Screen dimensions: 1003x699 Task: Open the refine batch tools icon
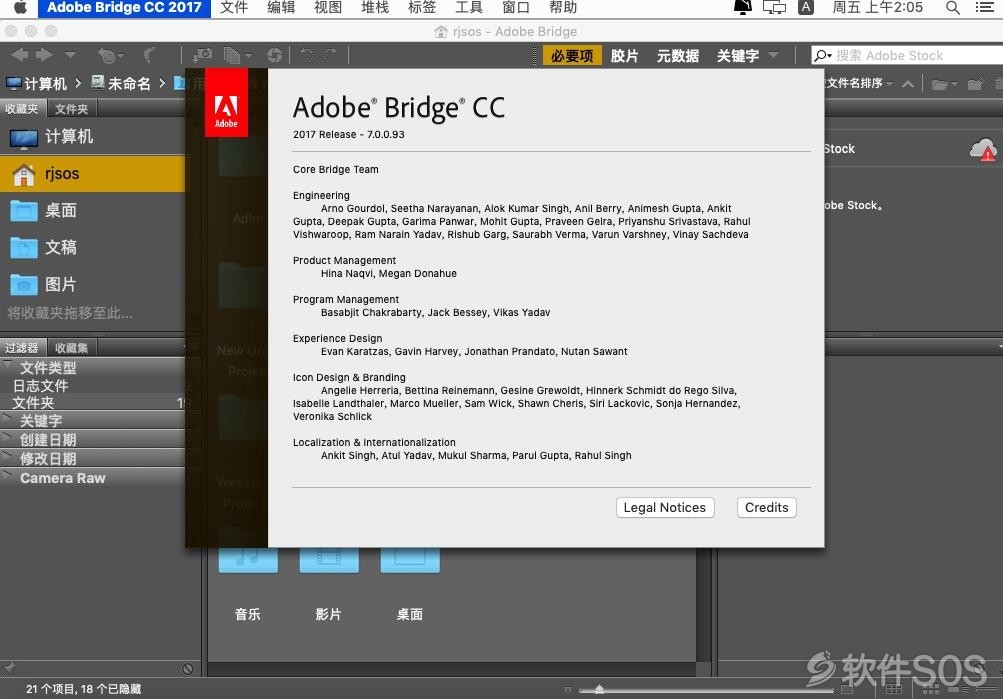point(237,56)
